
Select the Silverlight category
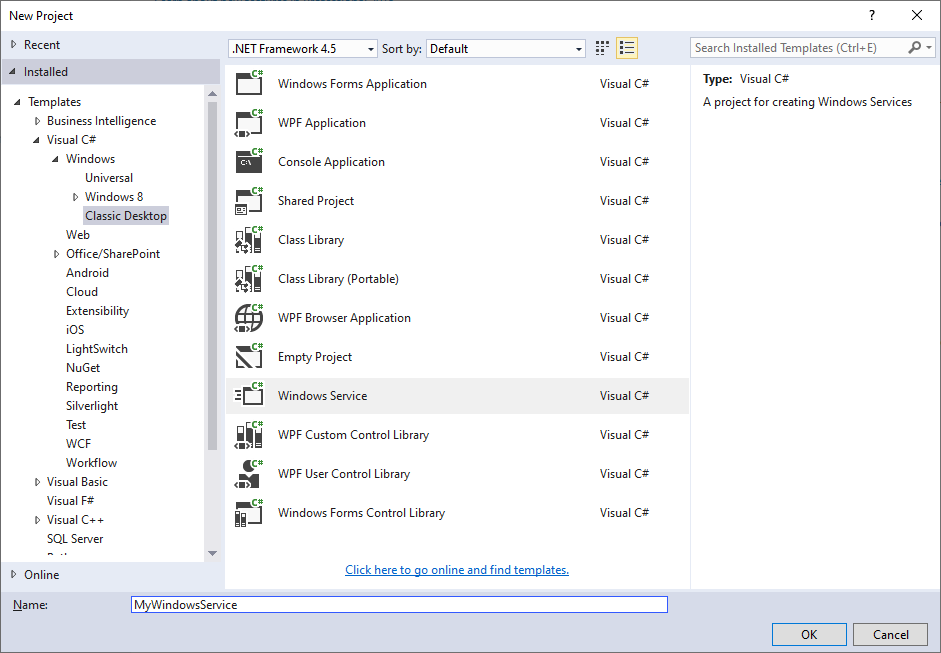click(92, 406)
